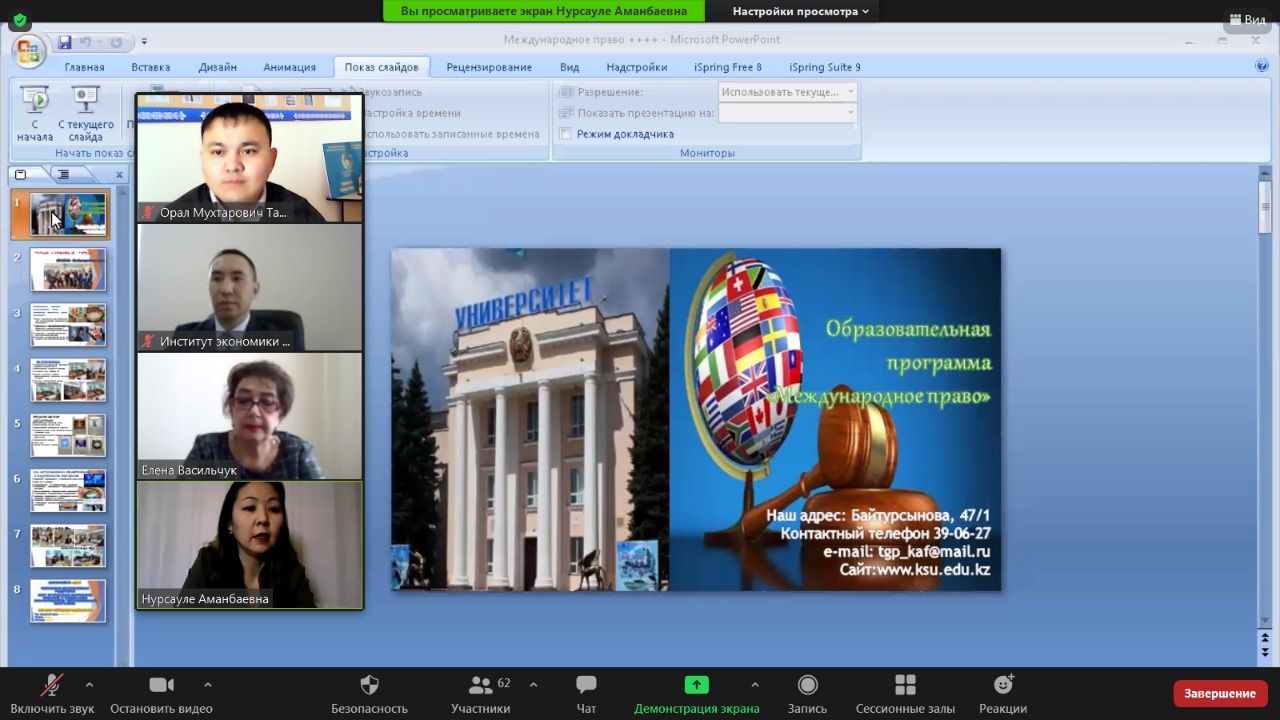Screen dimensions: 1280x720
Task: Open PowerPoint help question mark icon
Action: click(x=1261, y=66)
